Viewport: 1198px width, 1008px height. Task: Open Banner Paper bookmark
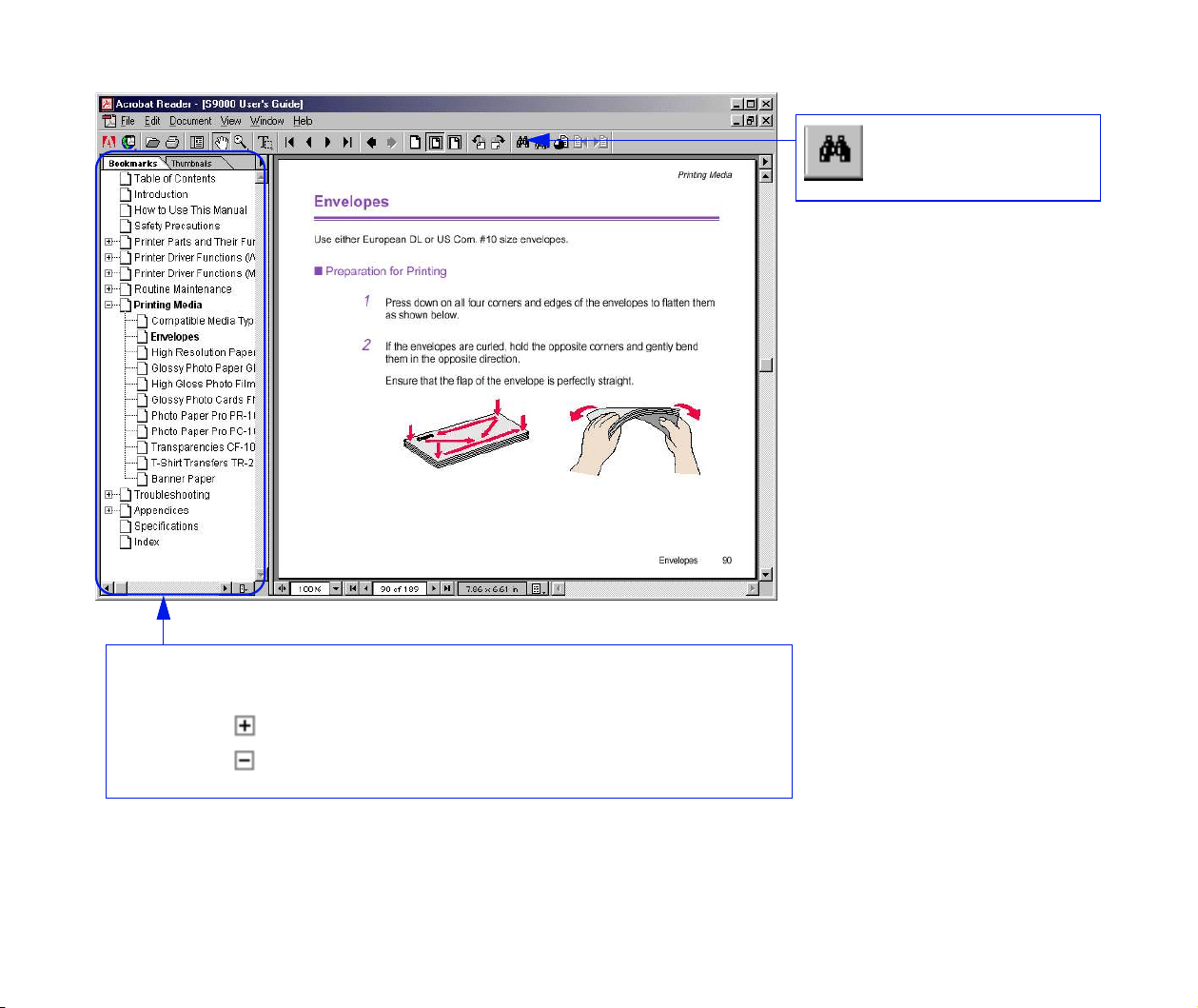pos(183,480)
